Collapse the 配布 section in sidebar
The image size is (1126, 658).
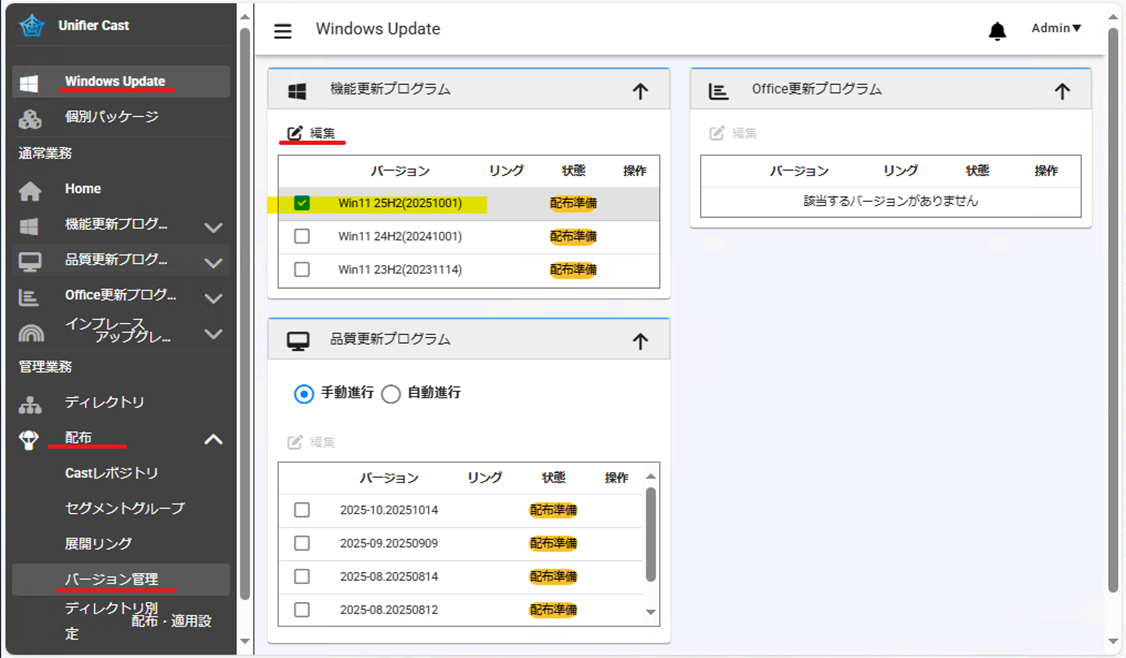click(213, 439)
